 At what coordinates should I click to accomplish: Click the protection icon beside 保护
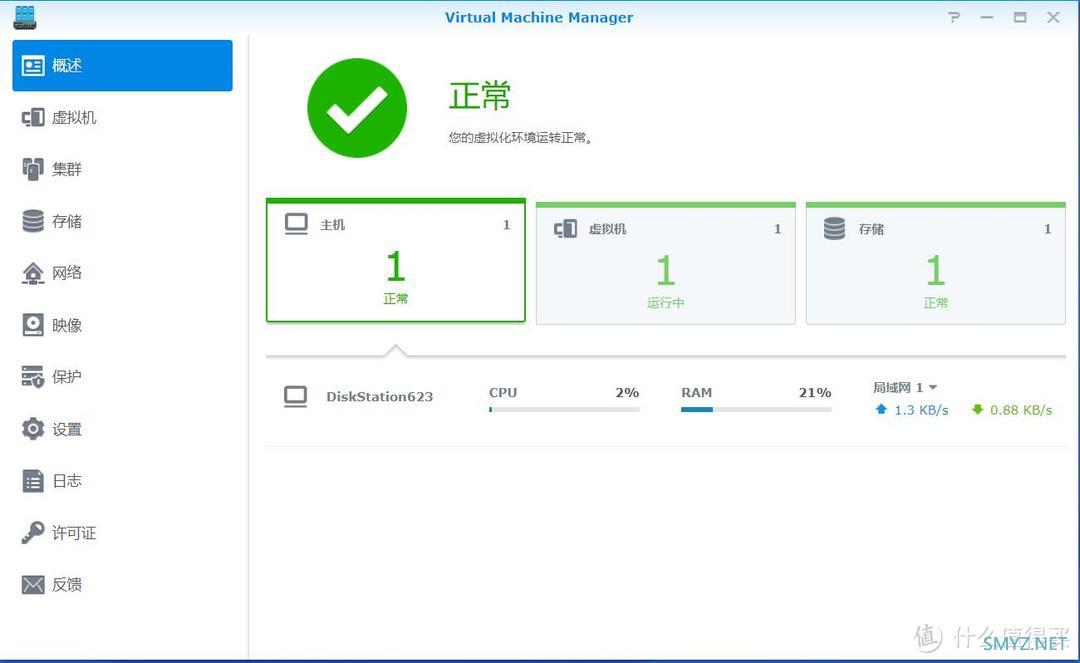[x=33, y=377]
